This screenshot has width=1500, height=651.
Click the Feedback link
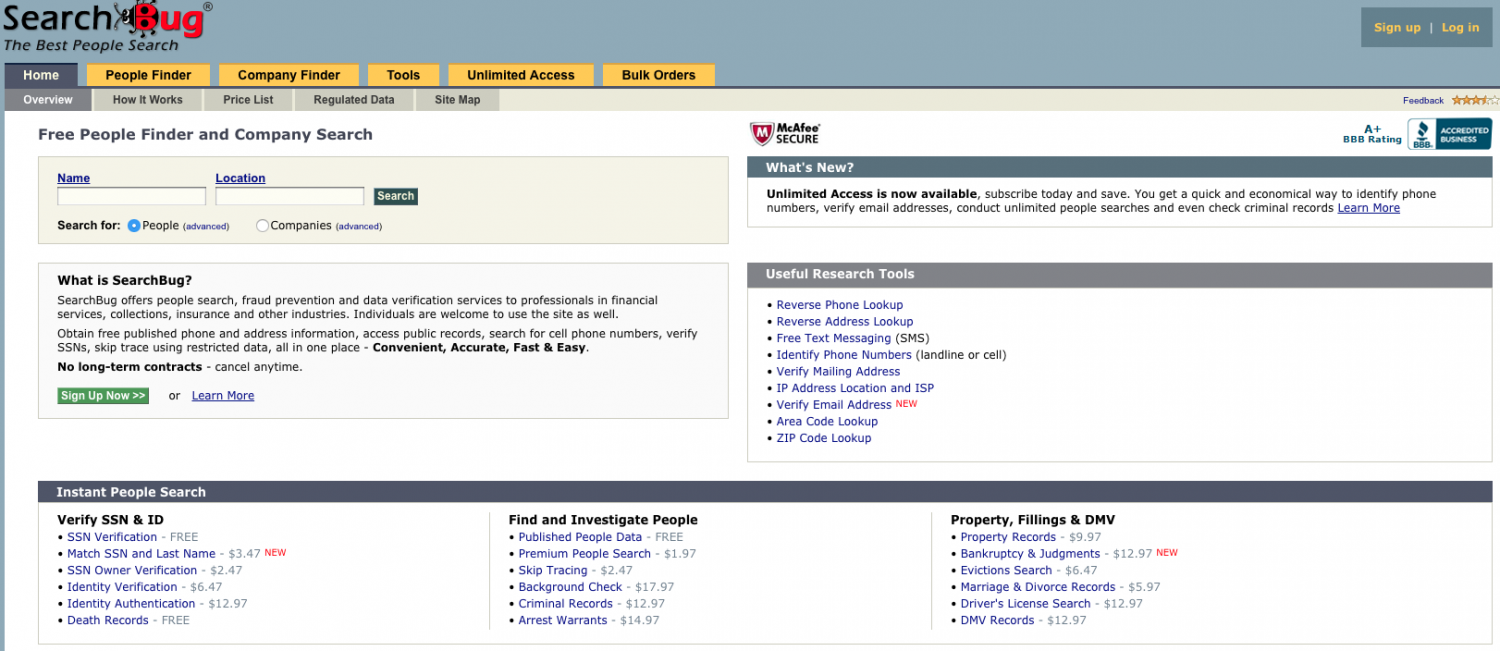pyautogui.click(x=1423, y=100)
